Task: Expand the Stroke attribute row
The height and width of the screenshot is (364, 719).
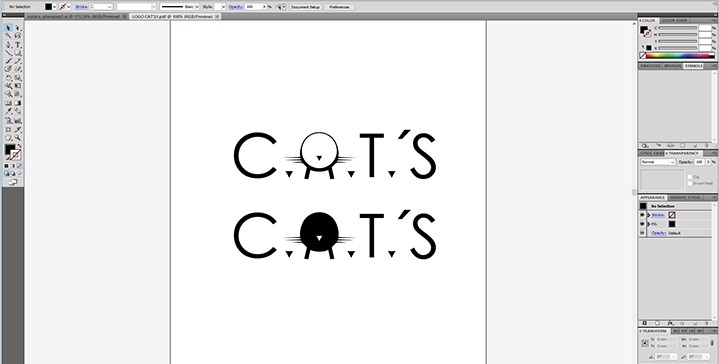Action: point(648,215)
